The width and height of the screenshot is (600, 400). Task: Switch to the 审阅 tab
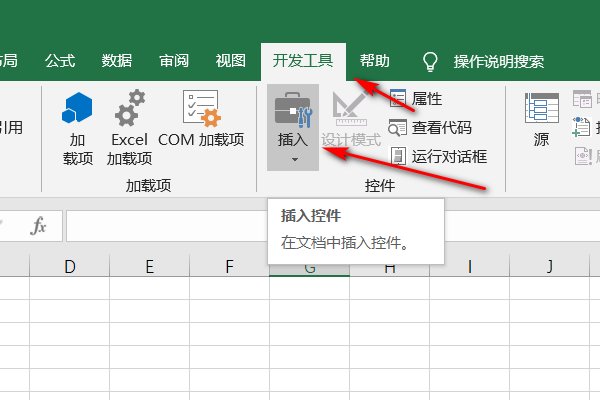[174, 61]
